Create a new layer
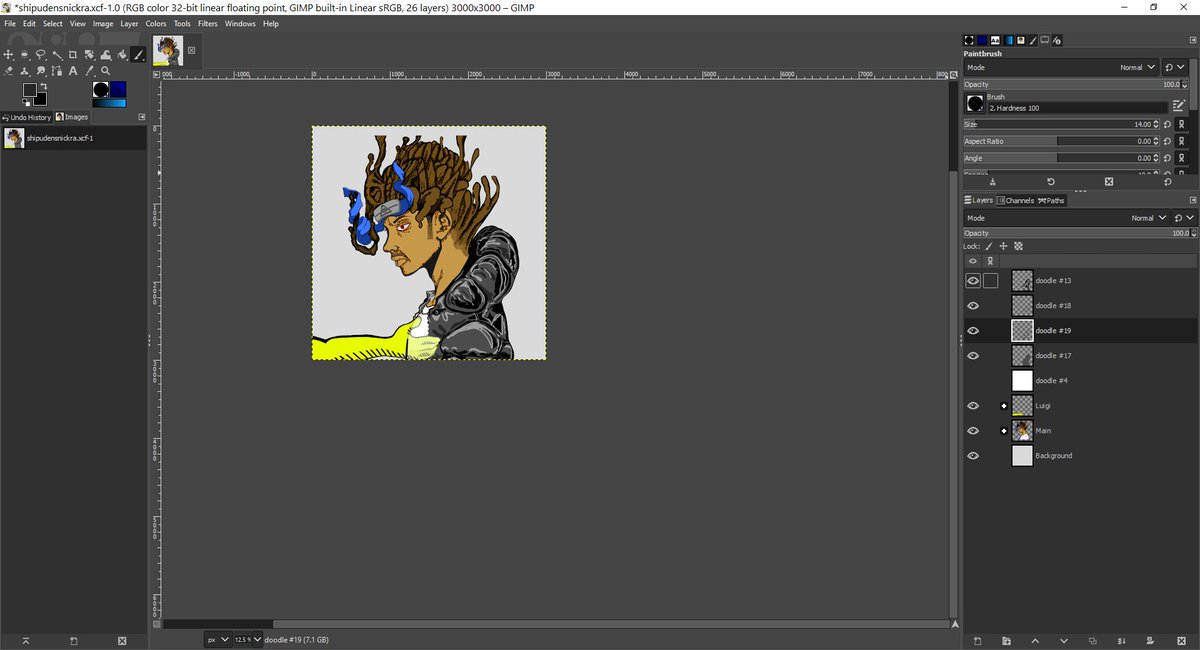The image size is (1200, 650). point(977,640)
